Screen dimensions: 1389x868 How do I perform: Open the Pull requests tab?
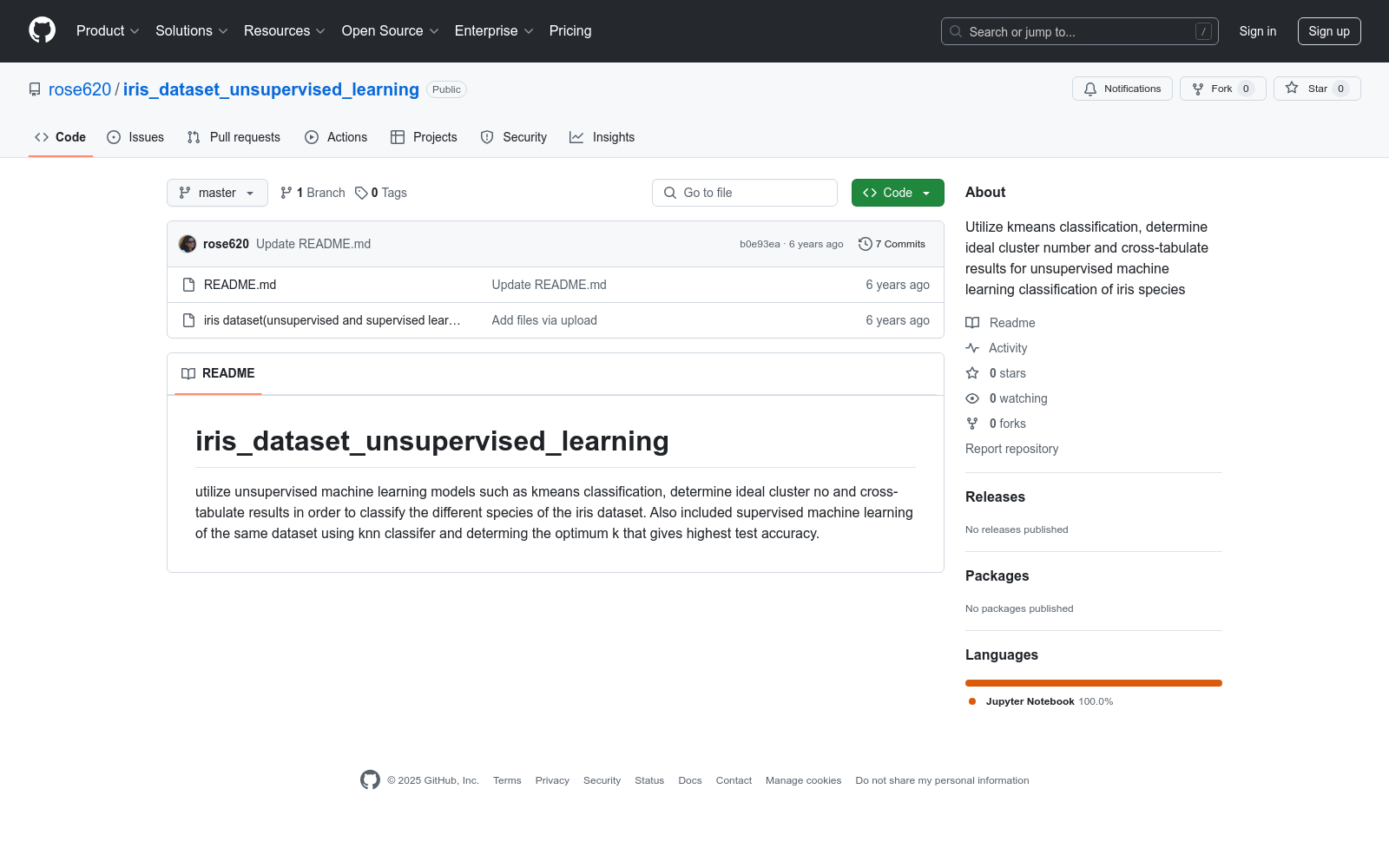pyautogui.click(x=234, y=137)
